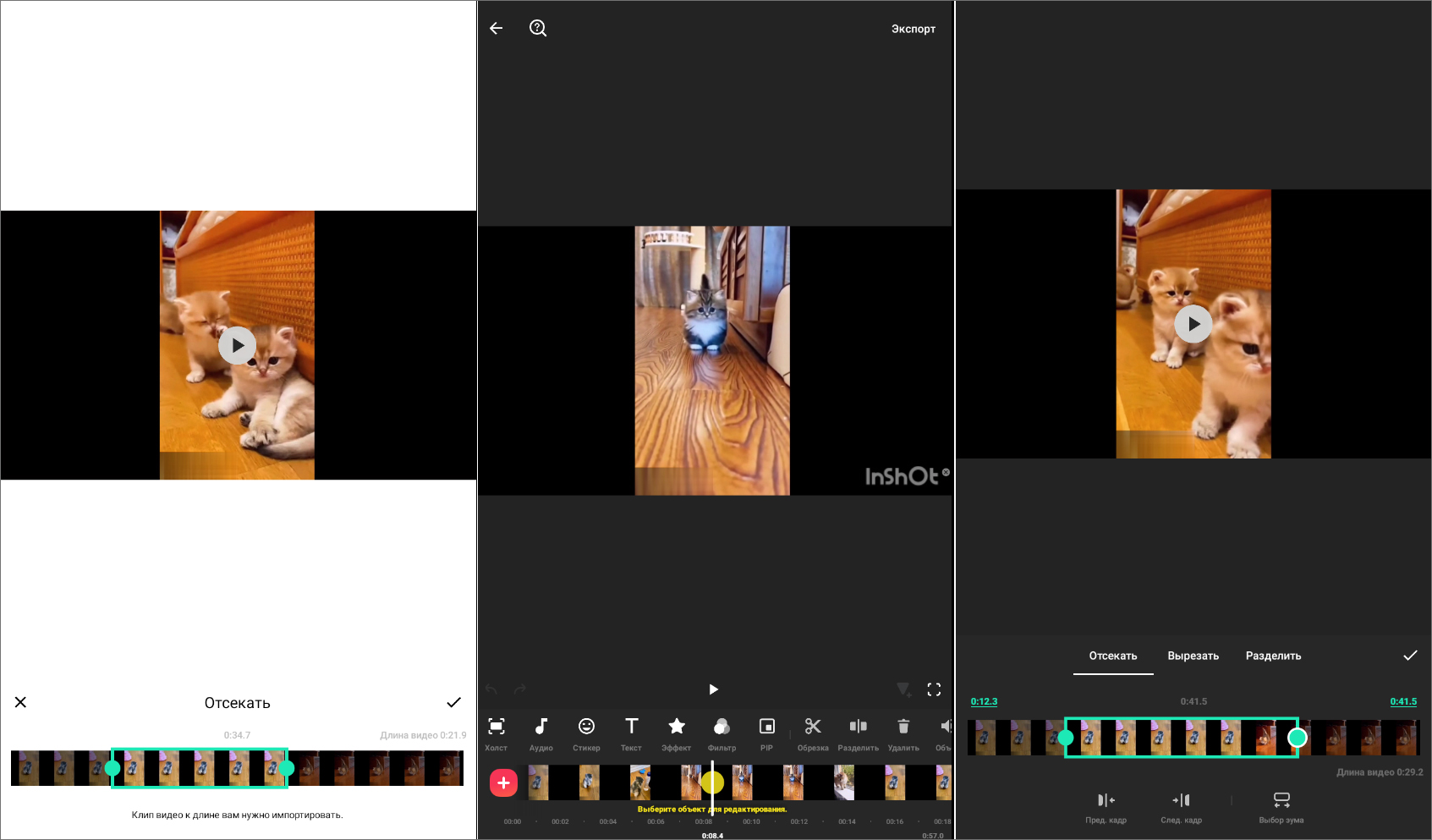Add a clip with the red plus button
Image resolution: width=1432 pixels, height=840 pixels.
pyautogui.click(x=504, y=782)
